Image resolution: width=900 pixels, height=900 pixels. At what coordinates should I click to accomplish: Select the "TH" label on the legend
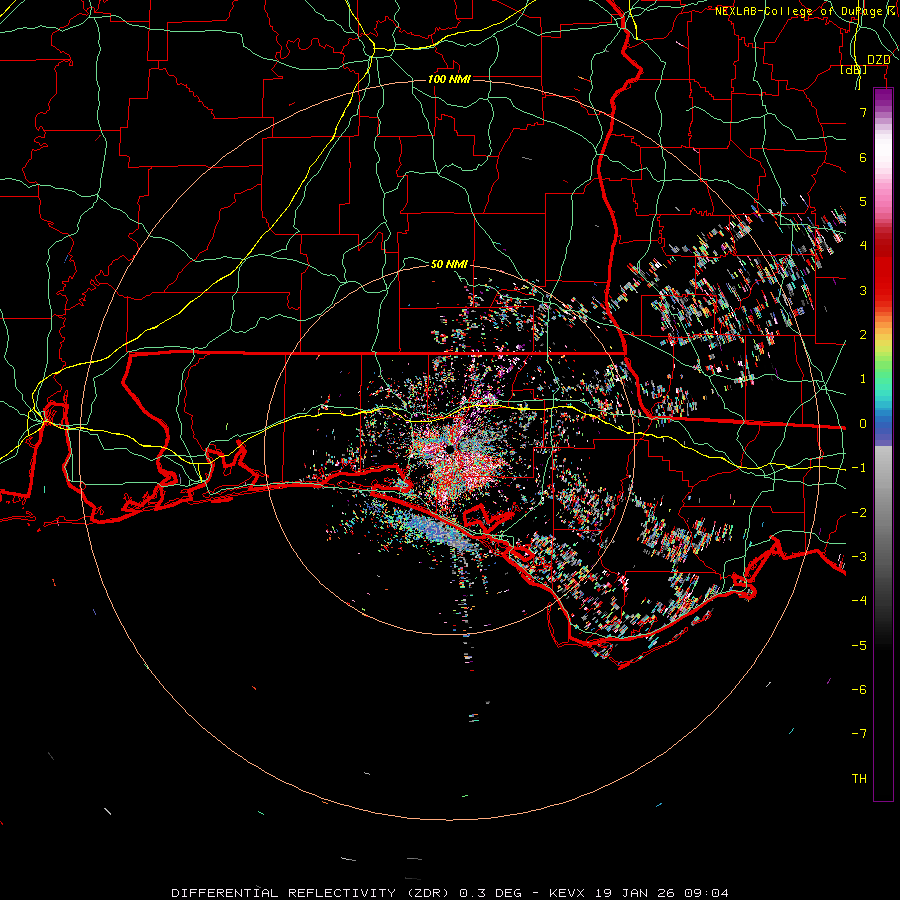point(859,779)
